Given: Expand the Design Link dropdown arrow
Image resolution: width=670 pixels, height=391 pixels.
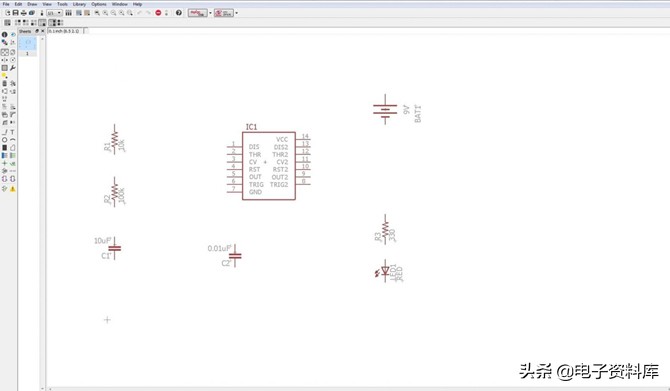Looking at the screenshot, I should (x=210, y=13).
